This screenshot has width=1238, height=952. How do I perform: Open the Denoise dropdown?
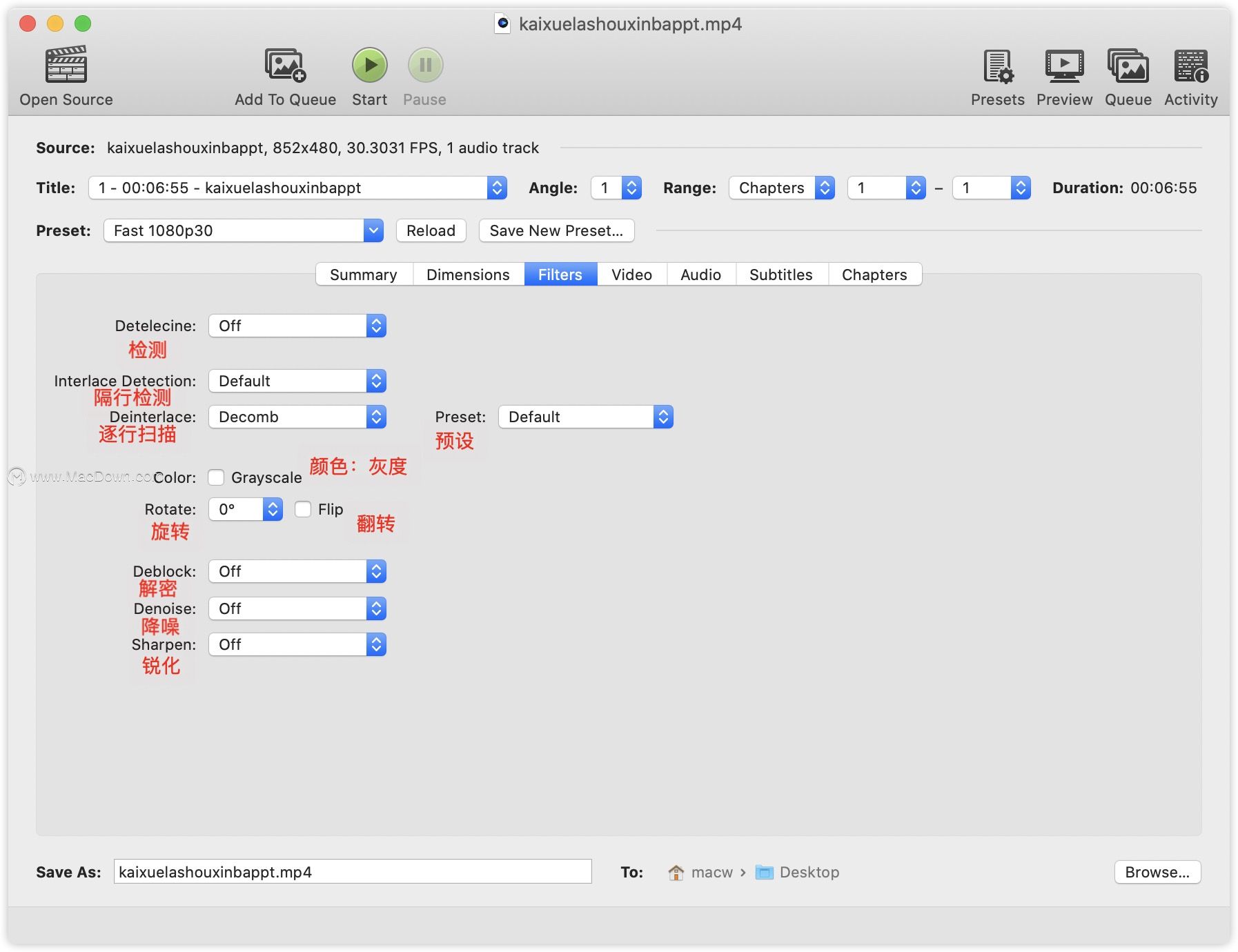pyautogui.click(x=297, y=608)
